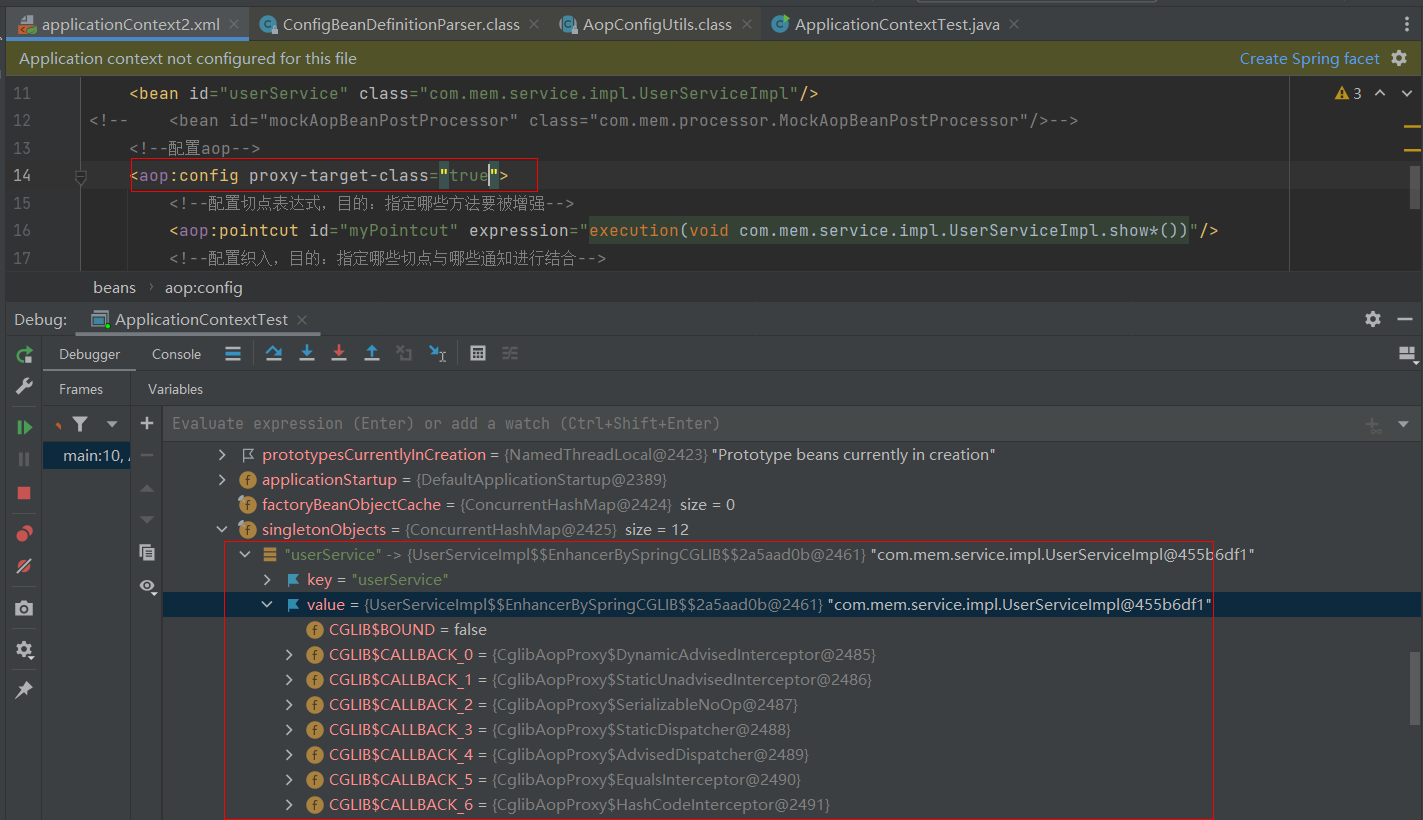Viewport: 1423px width, 820px height.
Task: Open AopConfigUtils.class tab
Action: click(x=656, y=24)
